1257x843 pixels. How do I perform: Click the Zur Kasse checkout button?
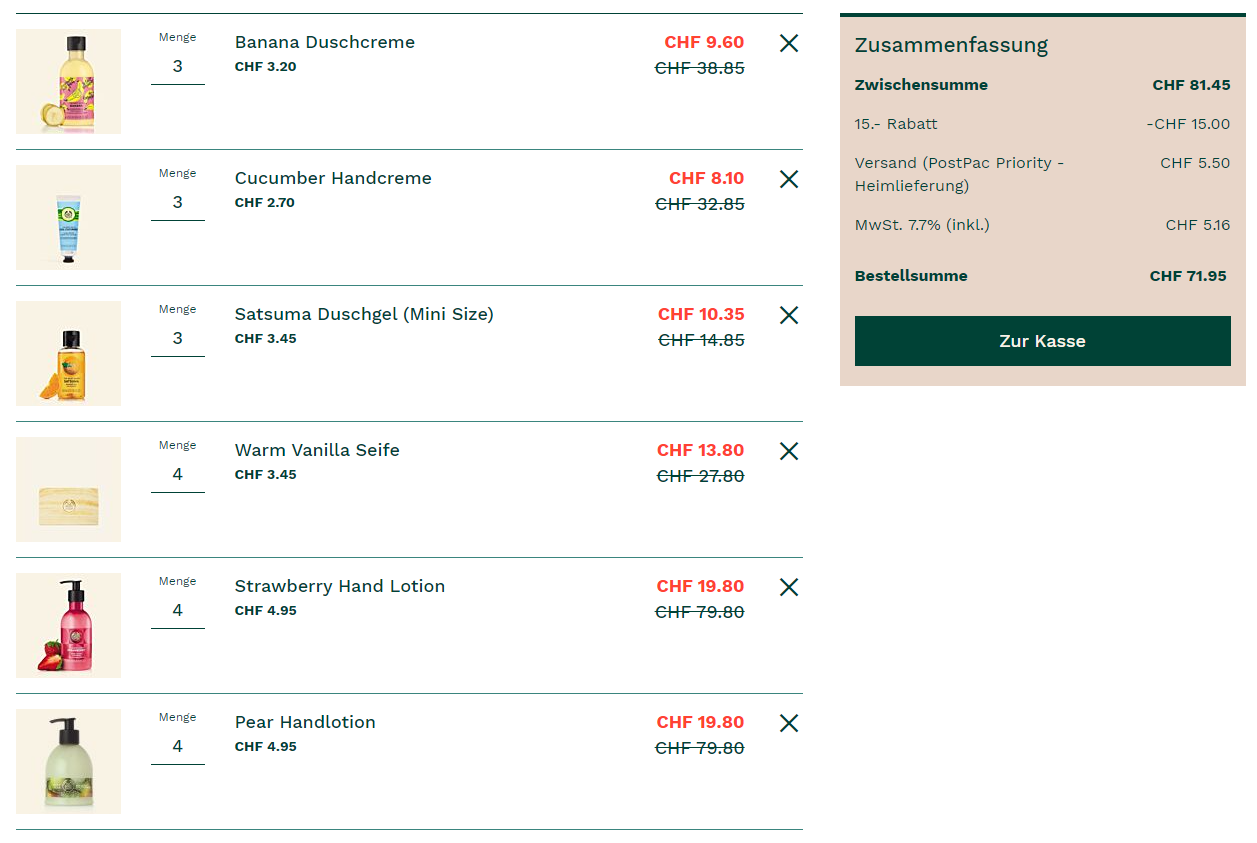pos(1042,341)
